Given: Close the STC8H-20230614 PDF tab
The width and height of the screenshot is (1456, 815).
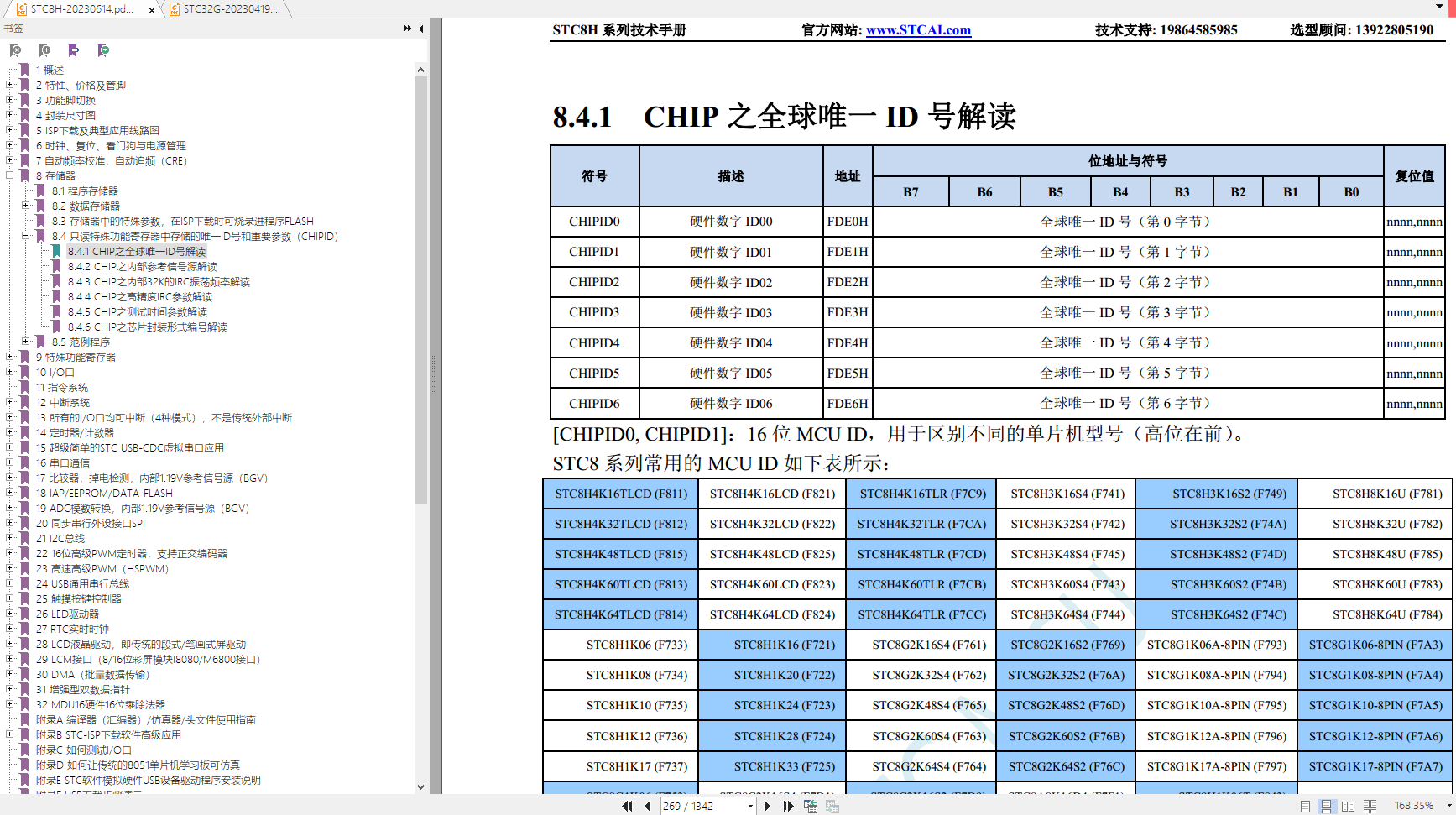Looking at the screenshot, I should click(152, 10).
